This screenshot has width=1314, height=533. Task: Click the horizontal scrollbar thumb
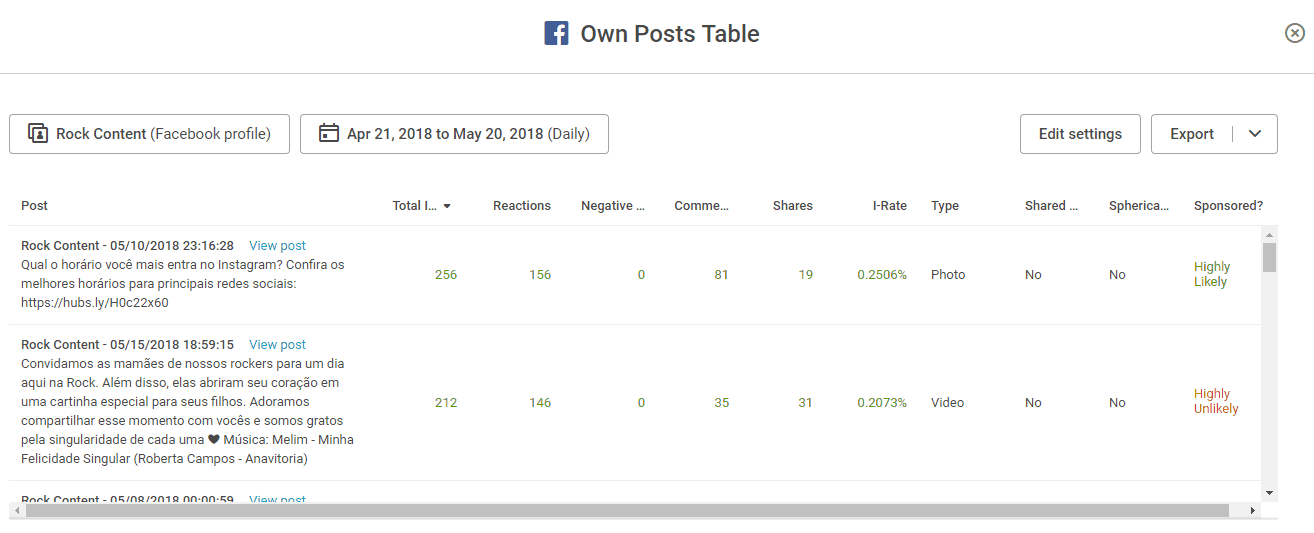click(x=627, y=510)
